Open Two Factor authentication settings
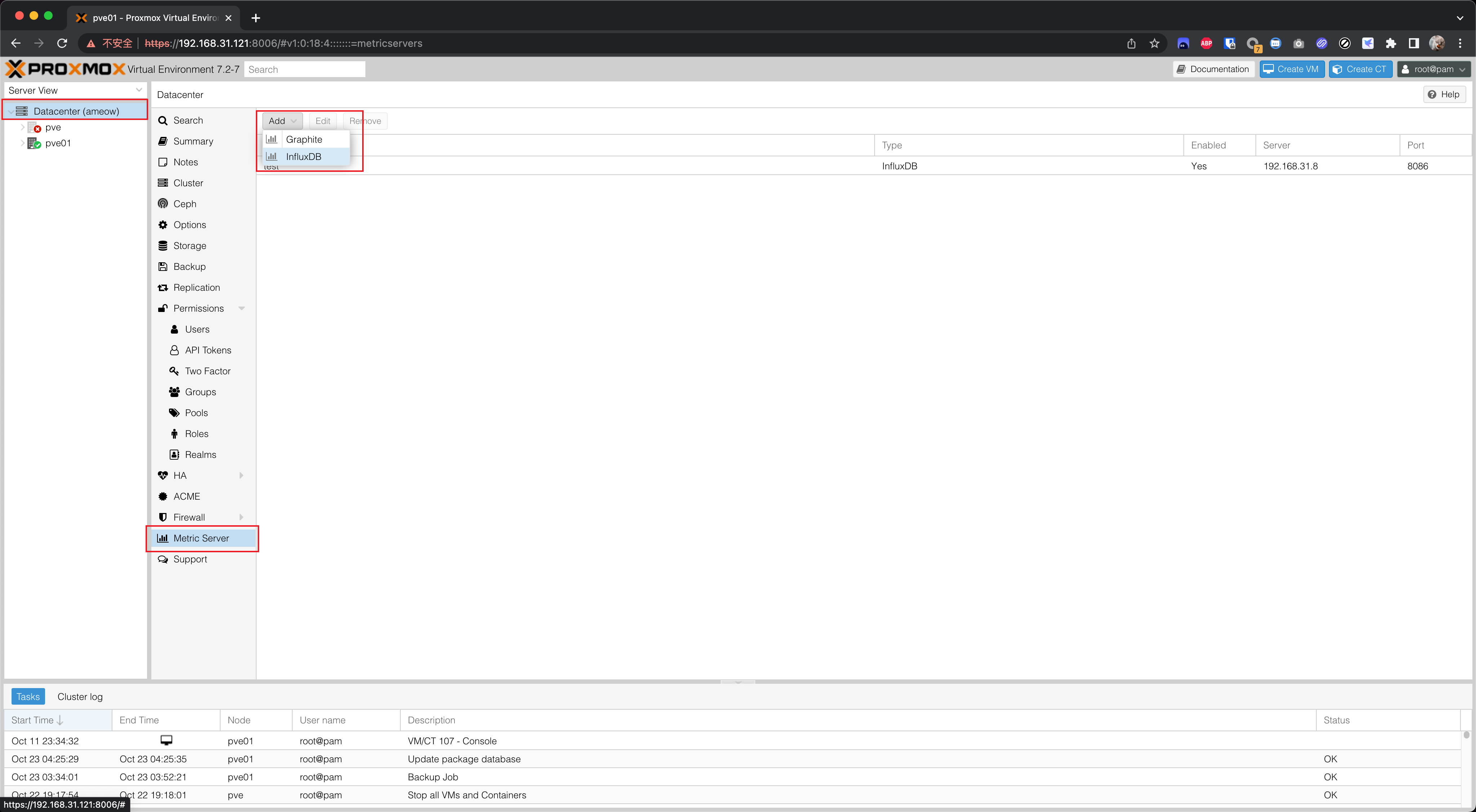This screenshot has height=812, width=1476. pos(207,371)
